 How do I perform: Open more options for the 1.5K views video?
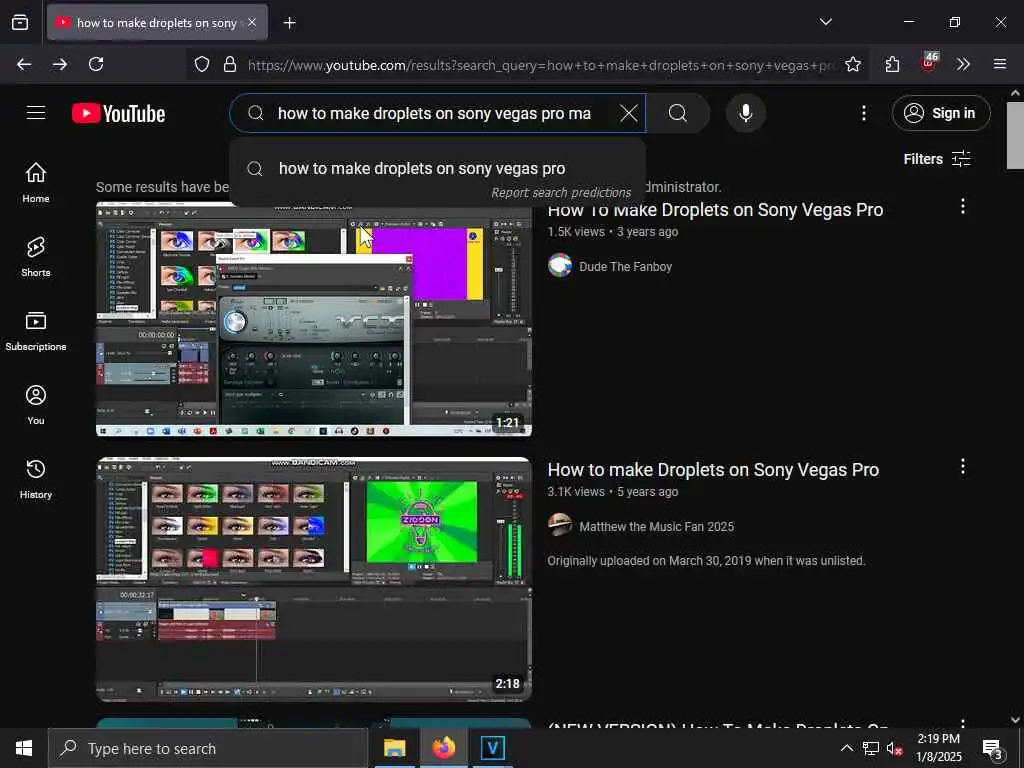[963, 206]
